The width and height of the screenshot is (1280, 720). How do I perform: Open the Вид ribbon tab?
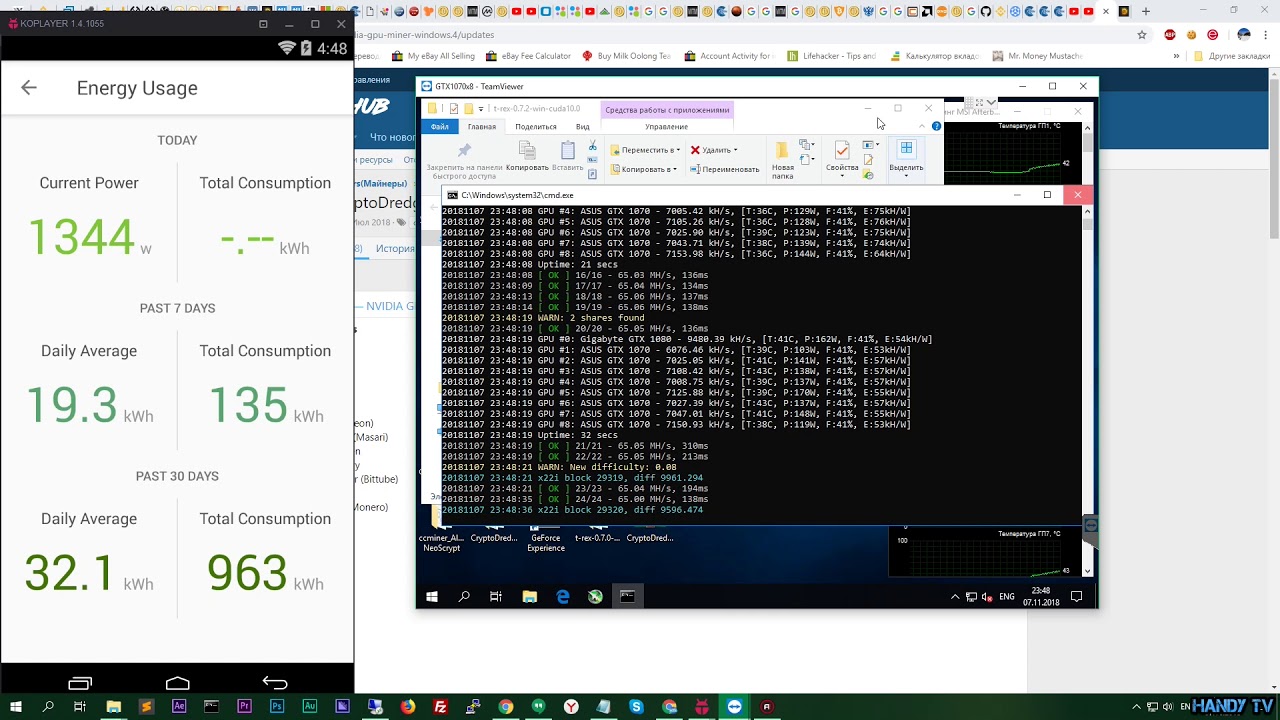(x=582, y=127)
